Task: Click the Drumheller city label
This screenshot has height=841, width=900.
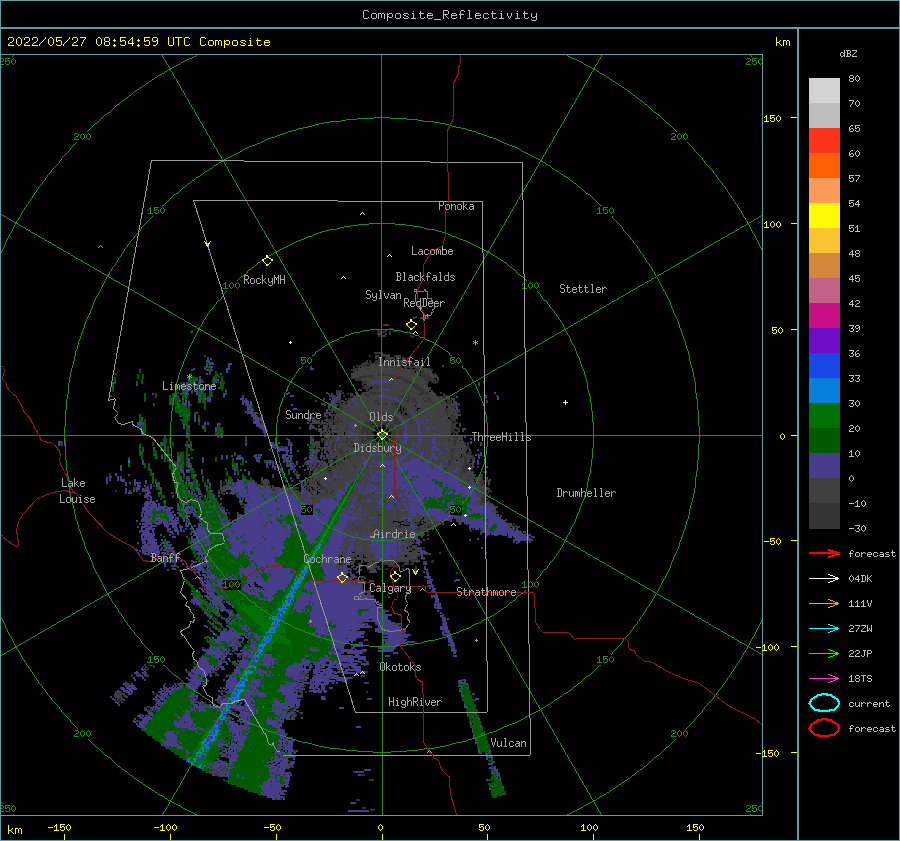Action: (x=586, y=493)
